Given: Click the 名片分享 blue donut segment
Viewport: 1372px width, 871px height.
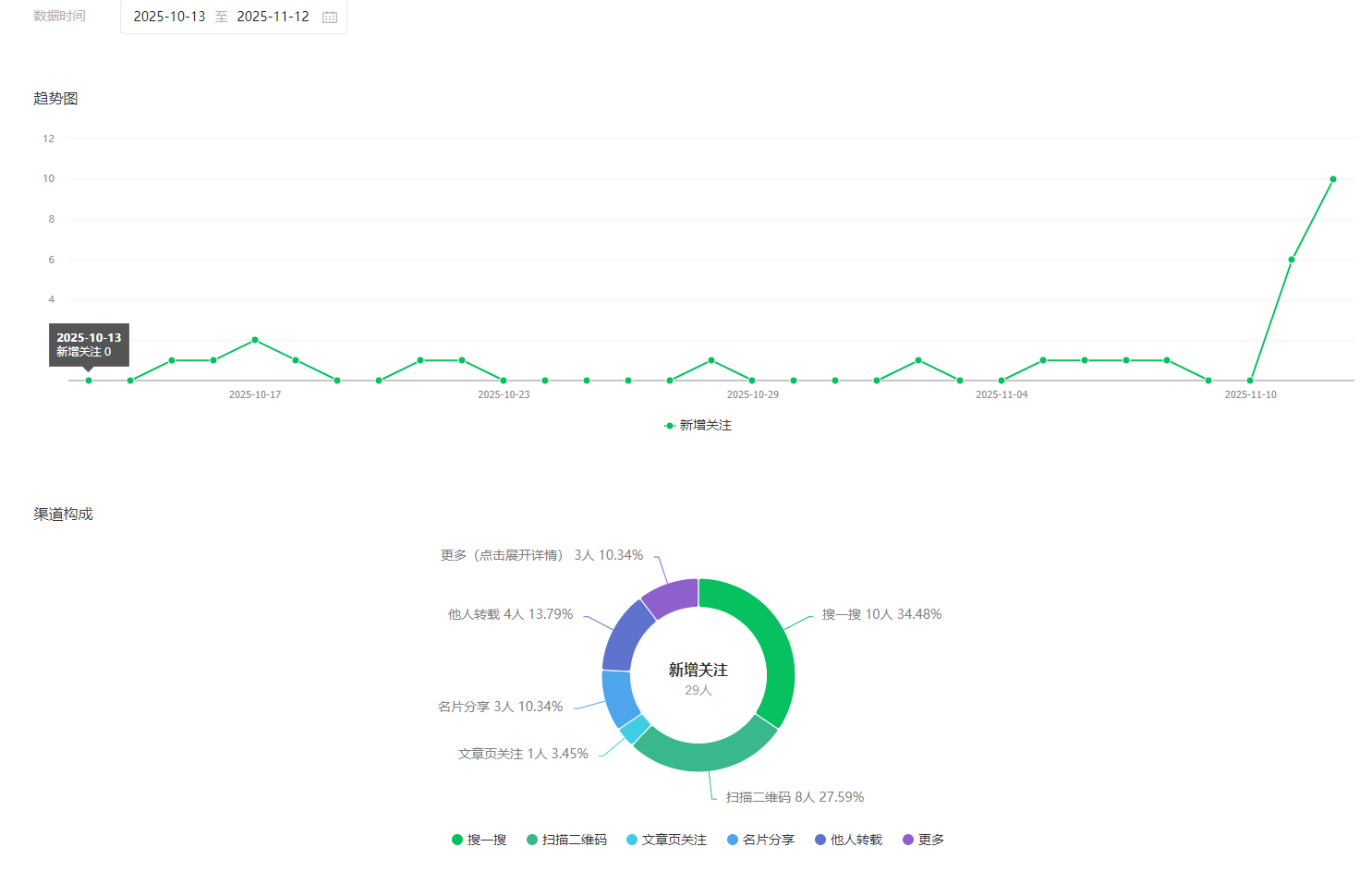Looking at the screenshot, I should [619, 696].
